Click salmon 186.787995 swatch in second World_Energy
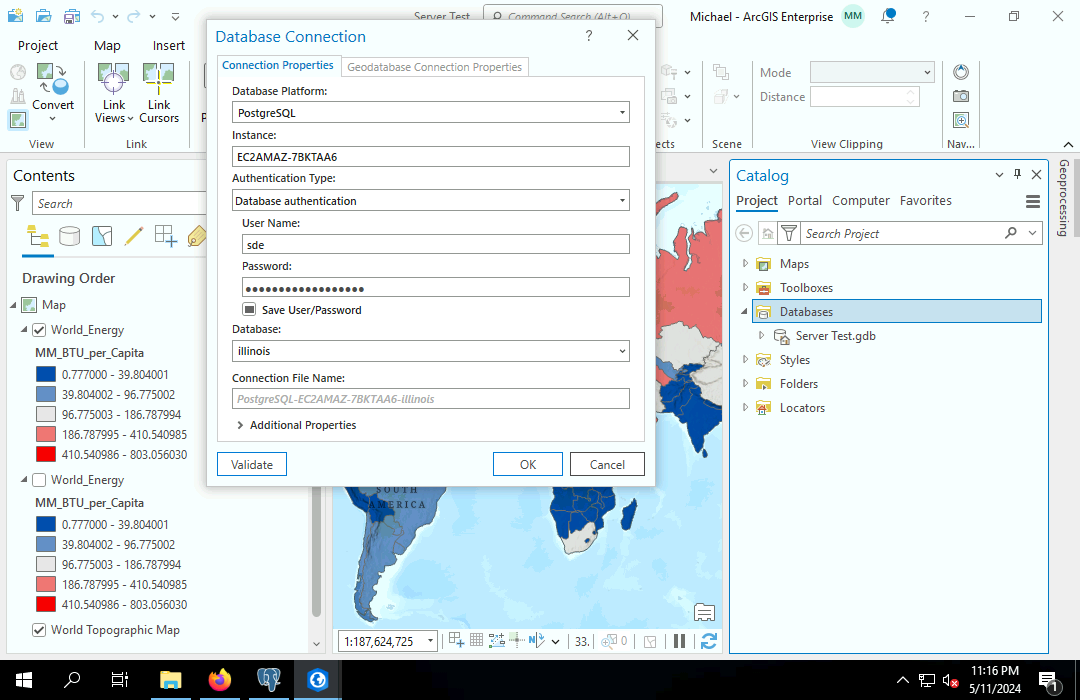The width and height of the screenshot is (1080, 700). pos(45,584)
